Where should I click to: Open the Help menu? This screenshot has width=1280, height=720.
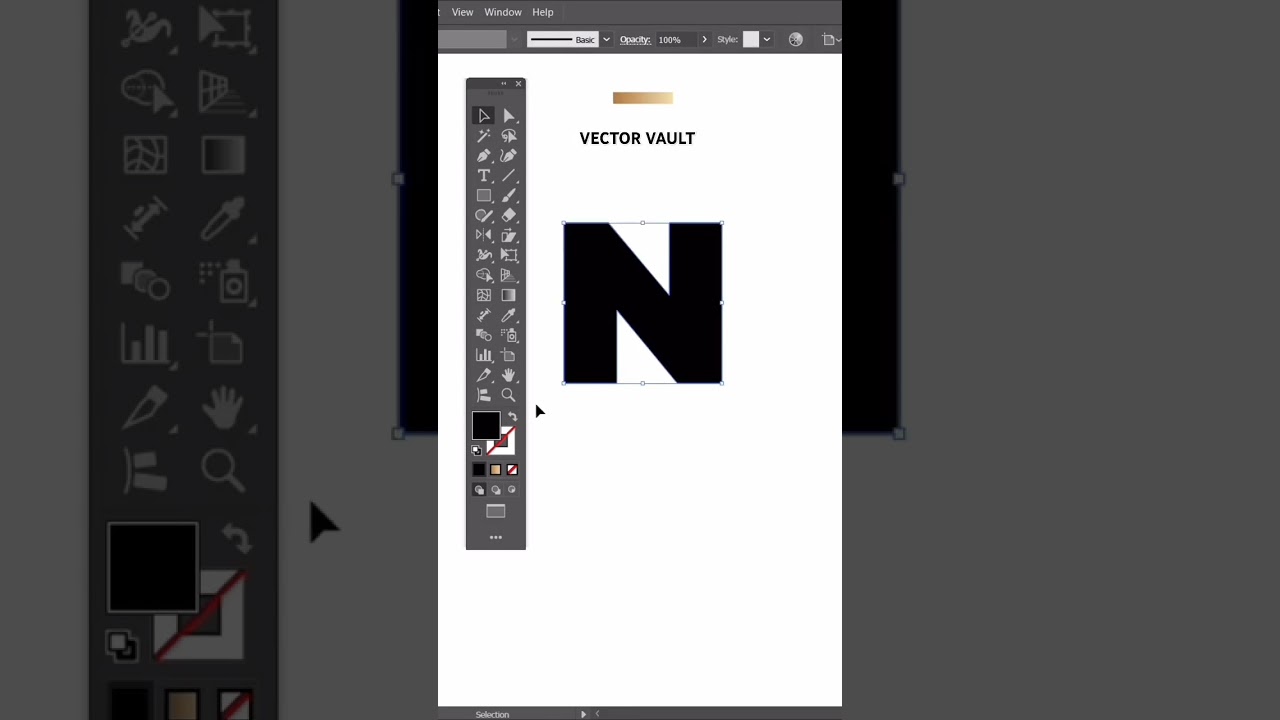543,12
